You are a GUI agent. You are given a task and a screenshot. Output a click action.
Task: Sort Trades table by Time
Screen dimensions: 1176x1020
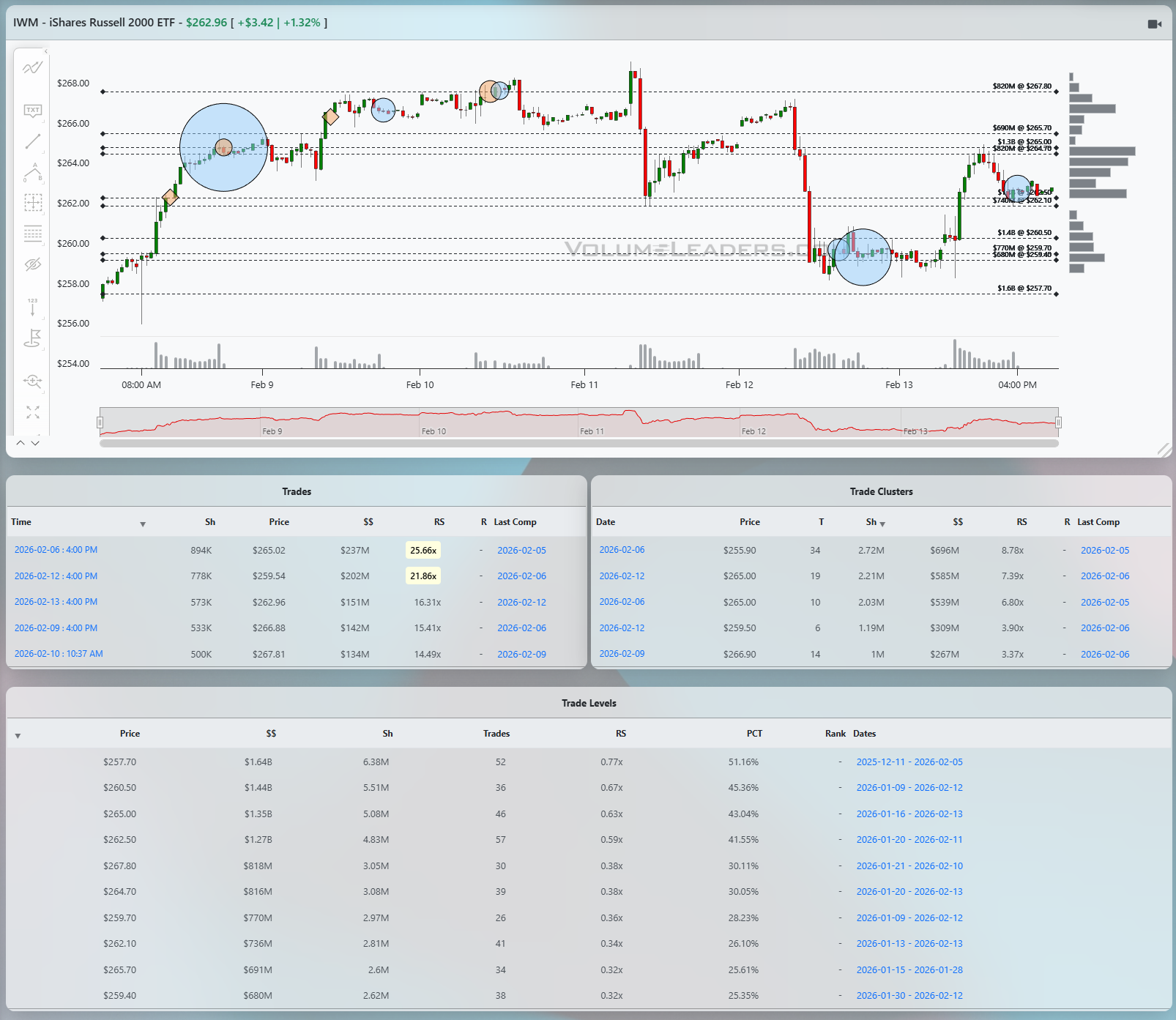click(21, 522)
